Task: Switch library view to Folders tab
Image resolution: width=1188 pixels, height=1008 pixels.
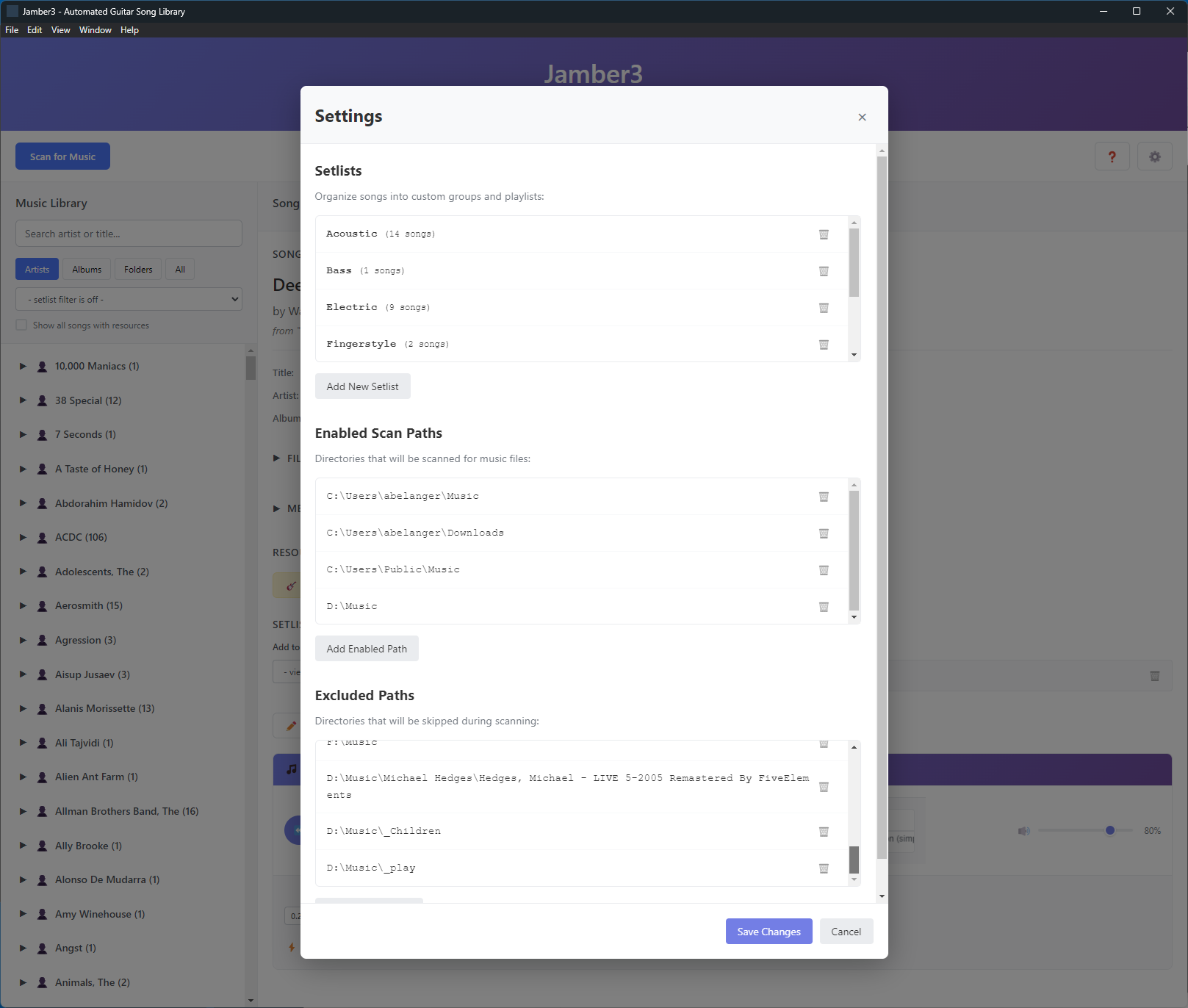Action: (x=138, y=270)
